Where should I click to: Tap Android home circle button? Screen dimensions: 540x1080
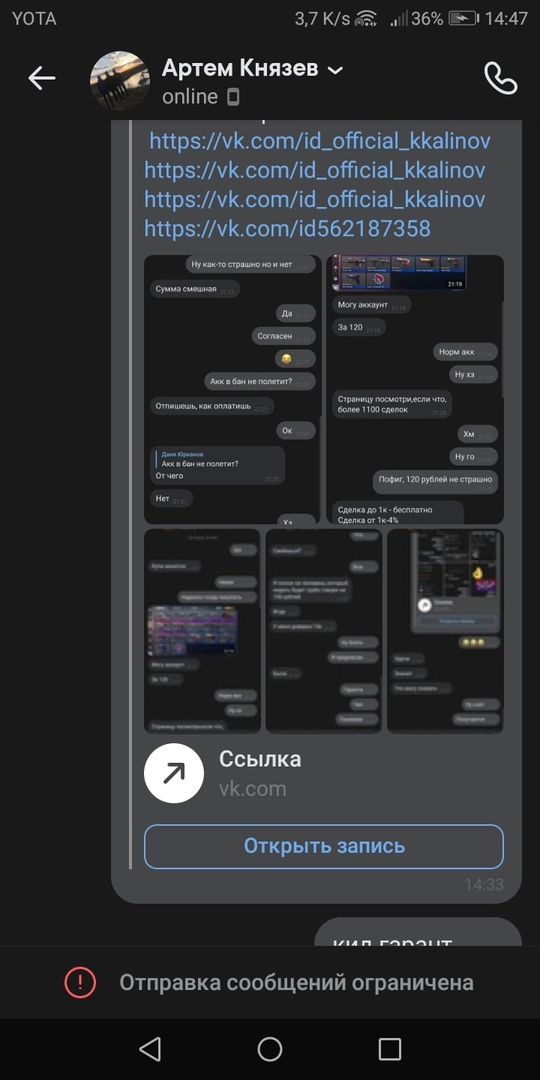(270, 1049)
